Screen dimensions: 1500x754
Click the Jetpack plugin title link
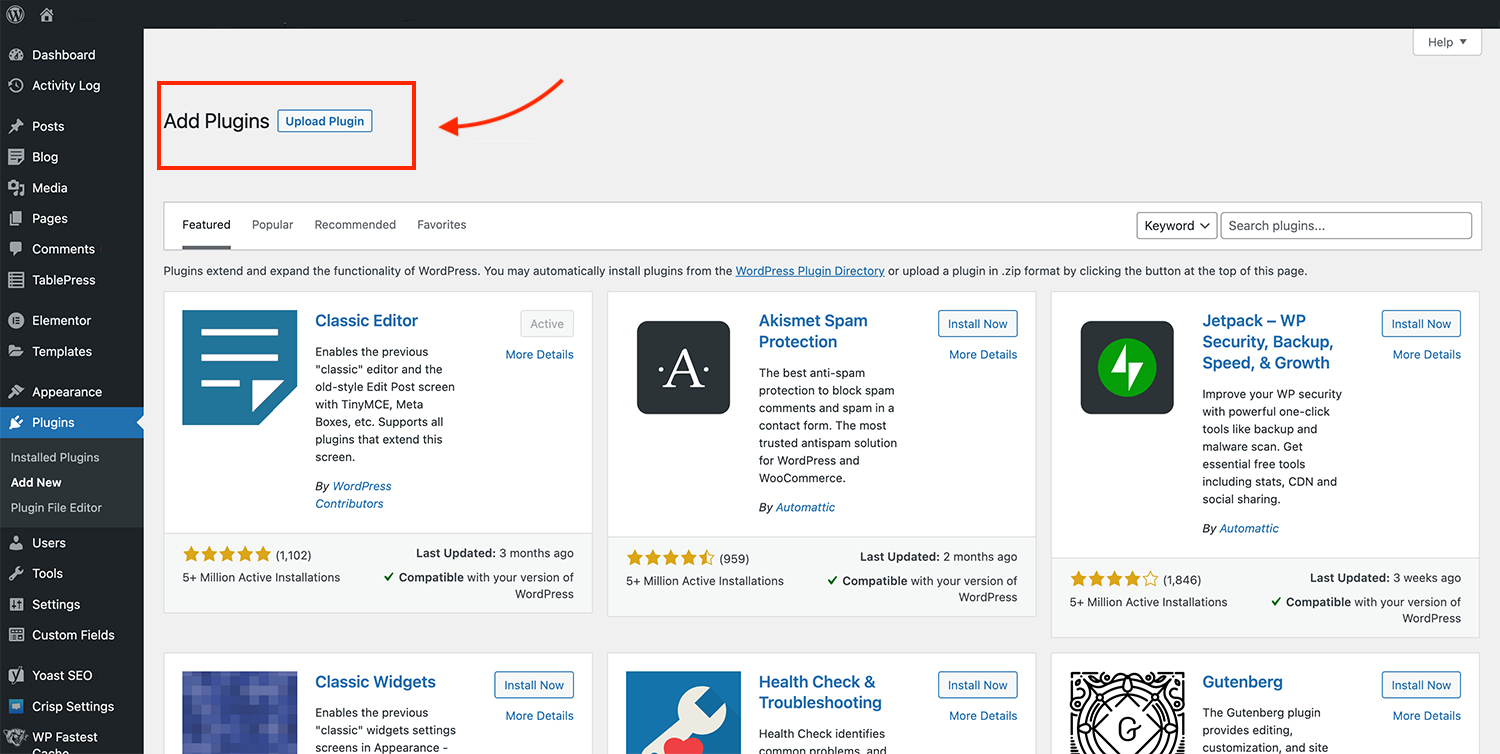coord(1267,342)
